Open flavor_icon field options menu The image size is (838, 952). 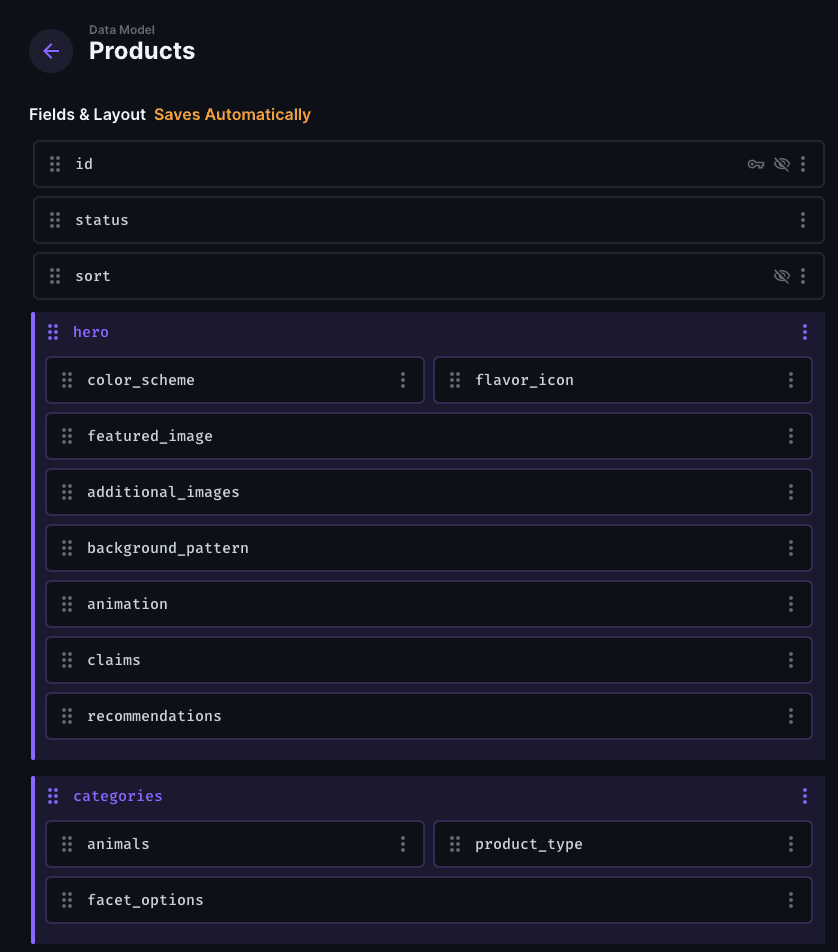(x=791, y=380)
